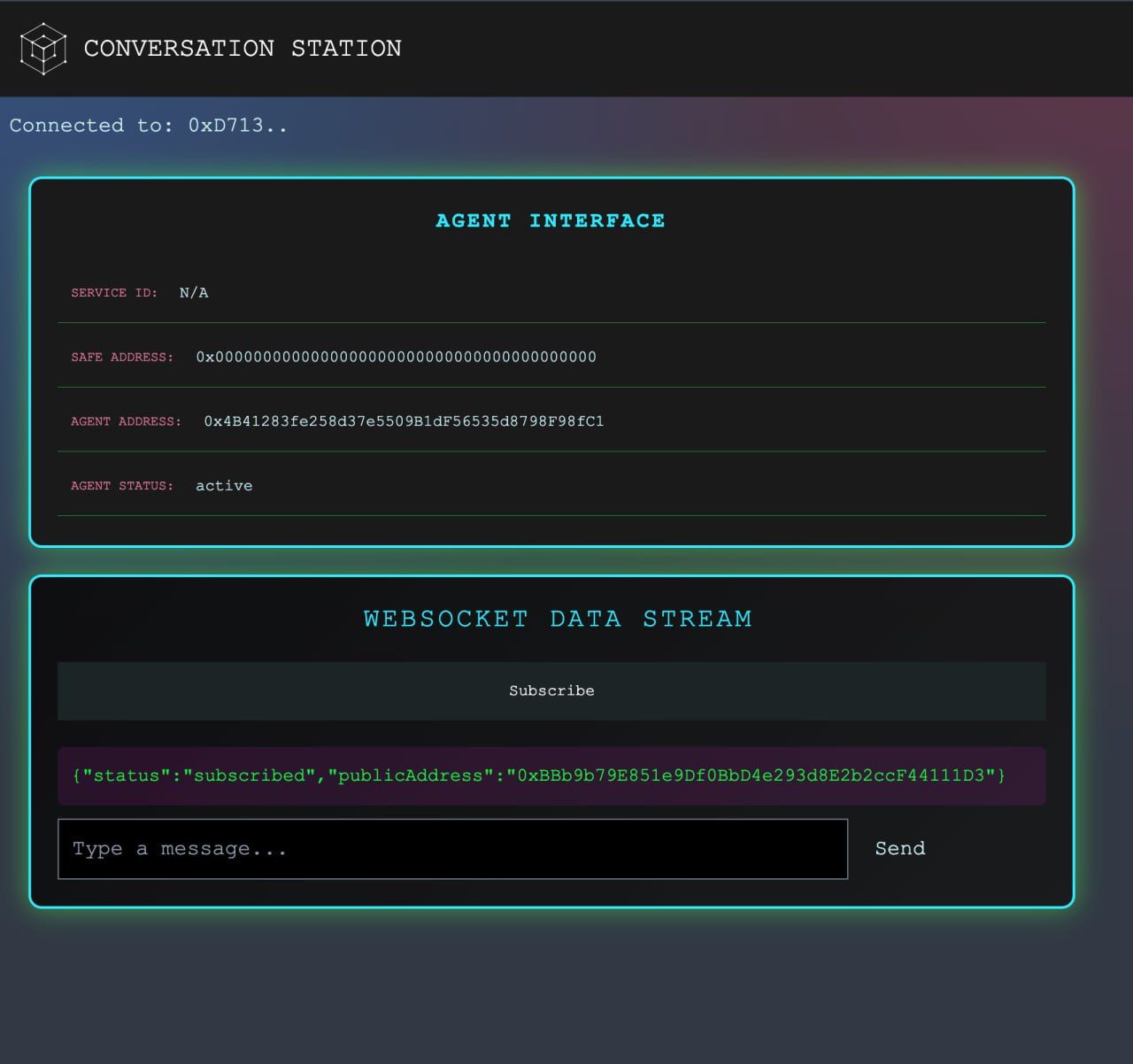This screenshot has width=1133, height=1064.
Task: Click the Subscribe button
Action: click(551, 690)
